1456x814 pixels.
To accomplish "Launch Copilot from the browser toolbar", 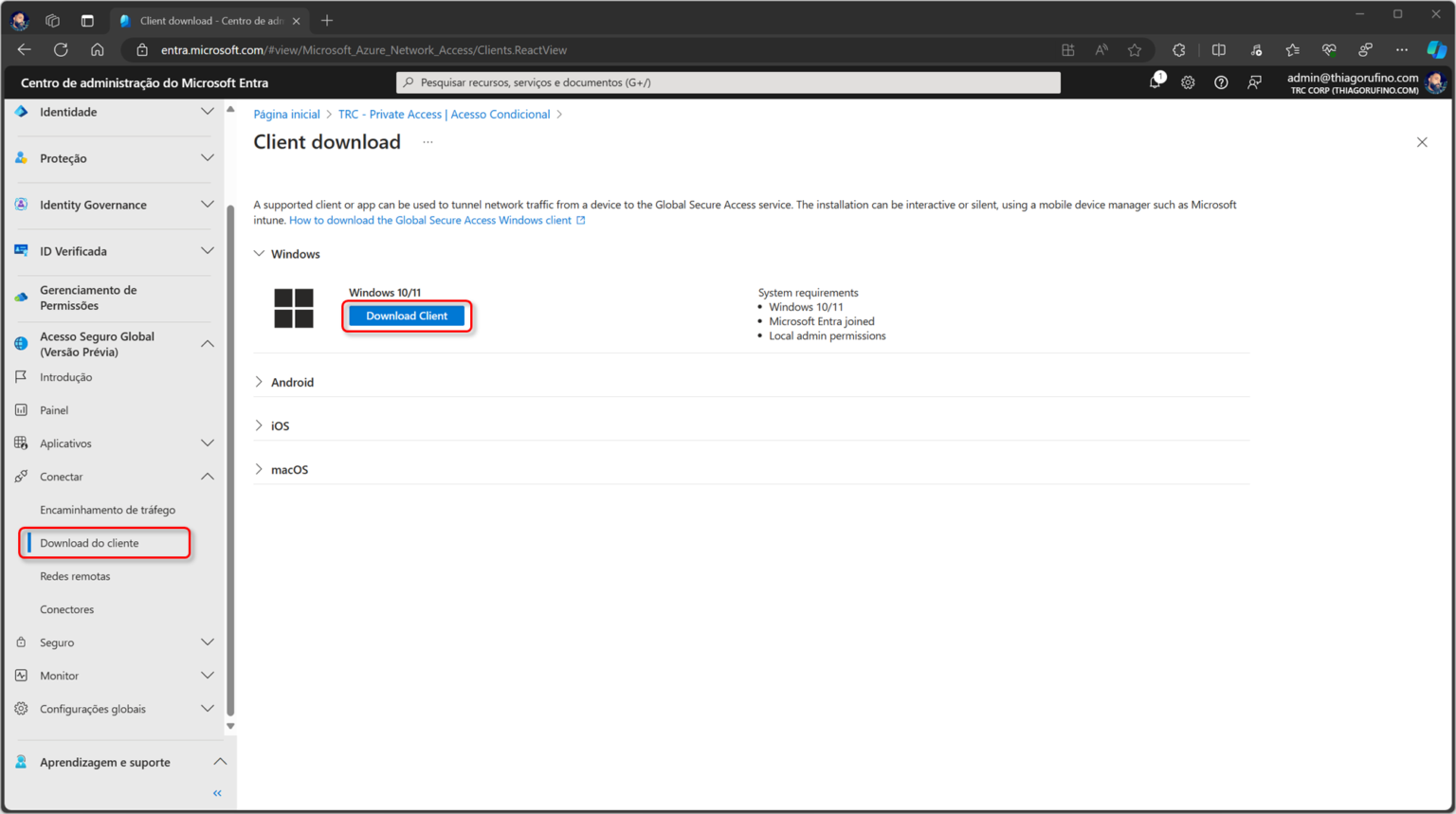I will click(x=1434, y=49).
